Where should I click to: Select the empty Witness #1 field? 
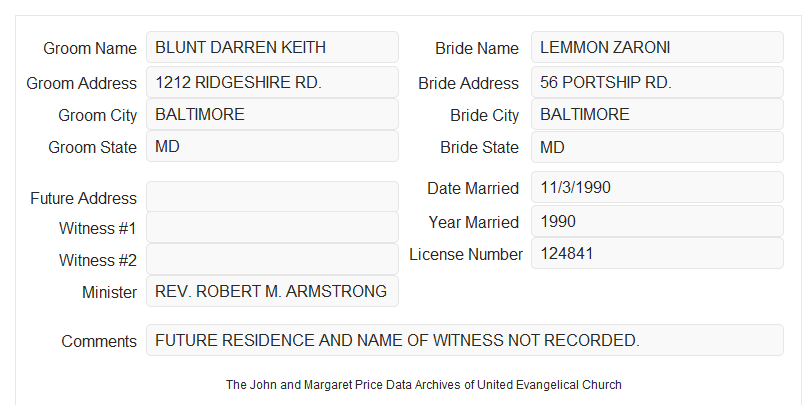coord(272,227)
